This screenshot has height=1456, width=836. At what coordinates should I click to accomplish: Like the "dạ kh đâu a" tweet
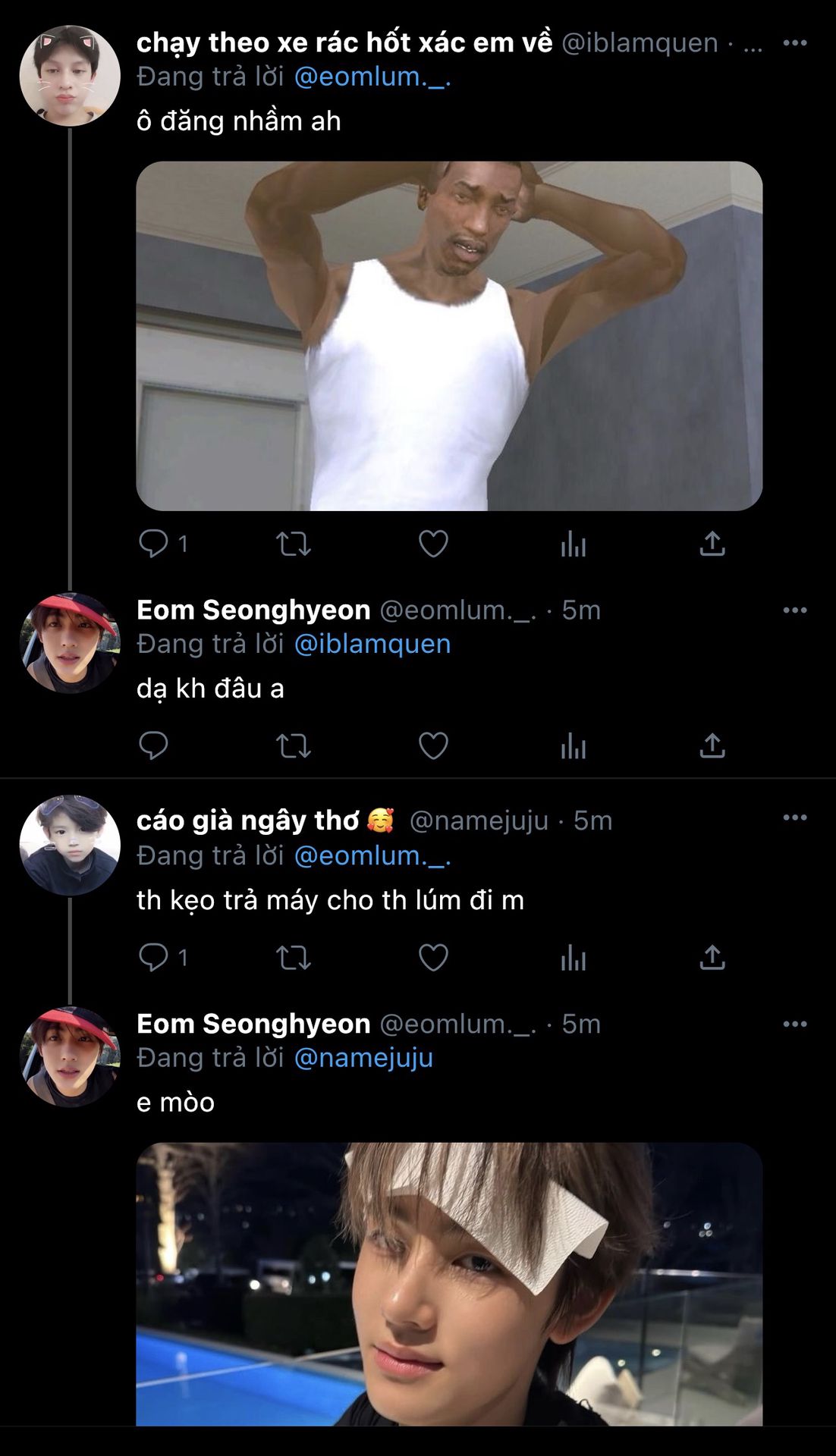point(433,746)
